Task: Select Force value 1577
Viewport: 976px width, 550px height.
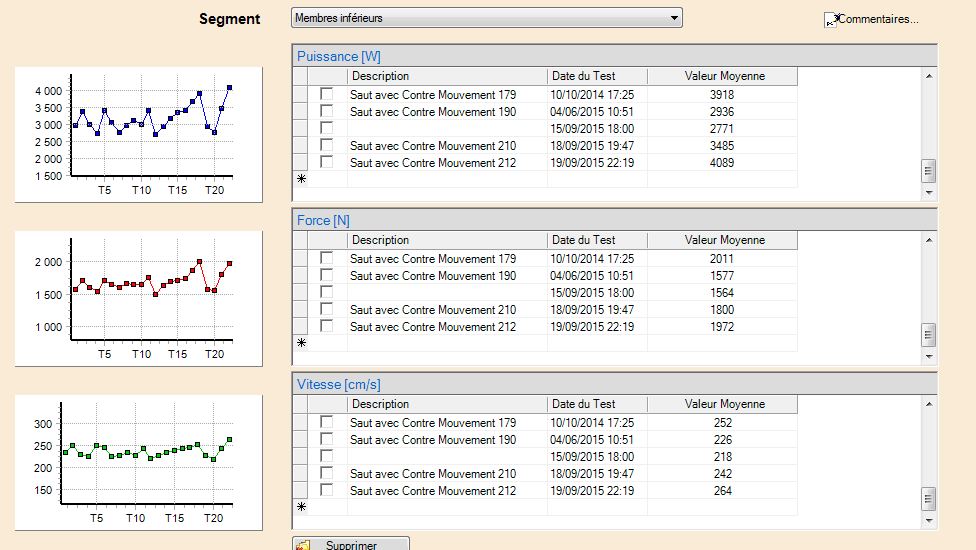Action: 722,276
